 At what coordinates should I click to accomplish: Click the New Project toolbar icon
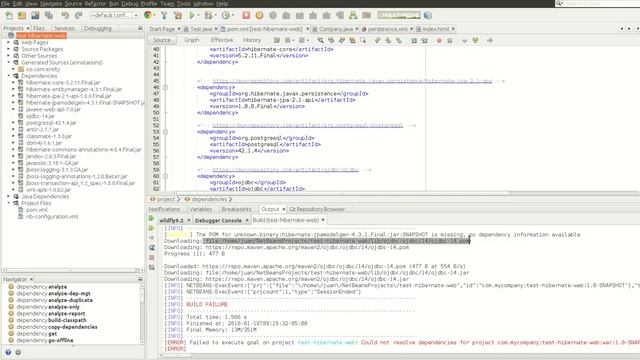(22, 16)
